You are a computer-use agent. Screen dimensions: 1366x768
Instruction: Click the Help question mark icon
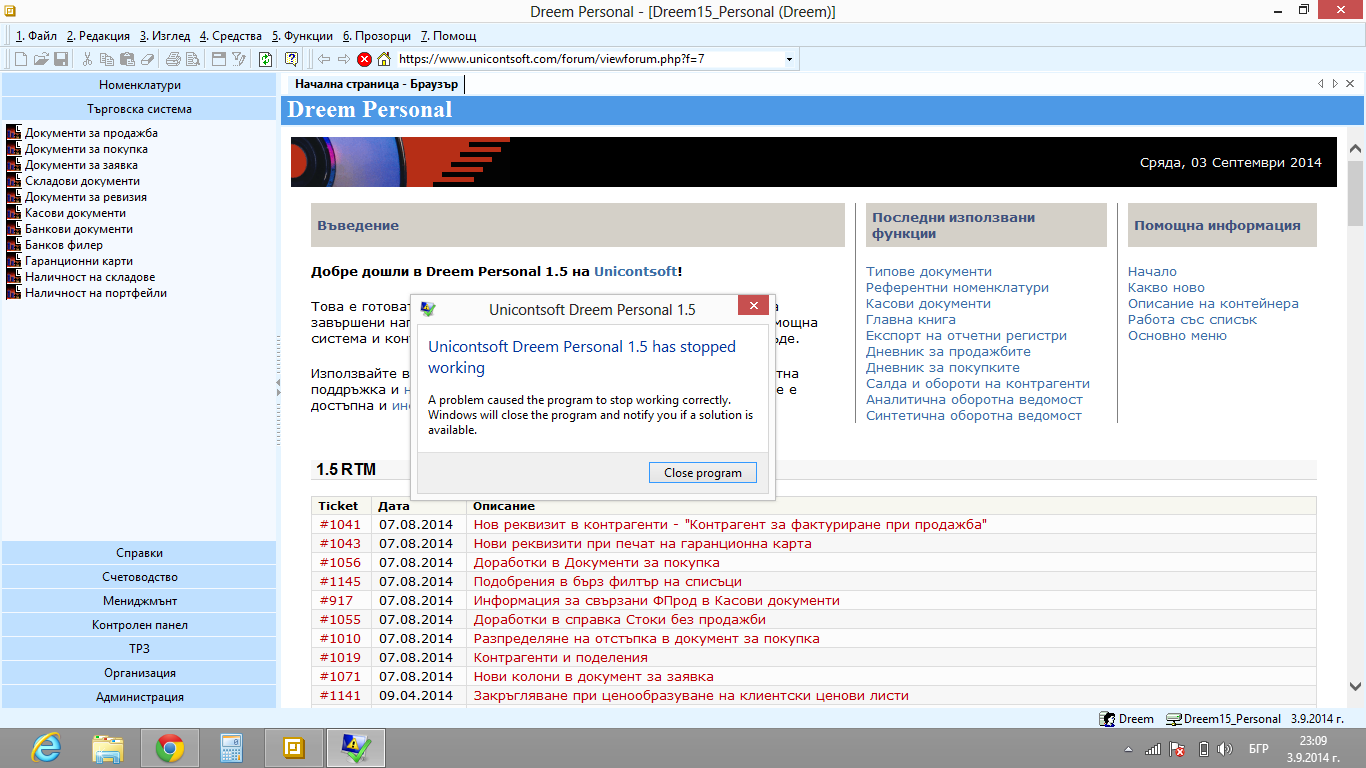tap(291, 59)
